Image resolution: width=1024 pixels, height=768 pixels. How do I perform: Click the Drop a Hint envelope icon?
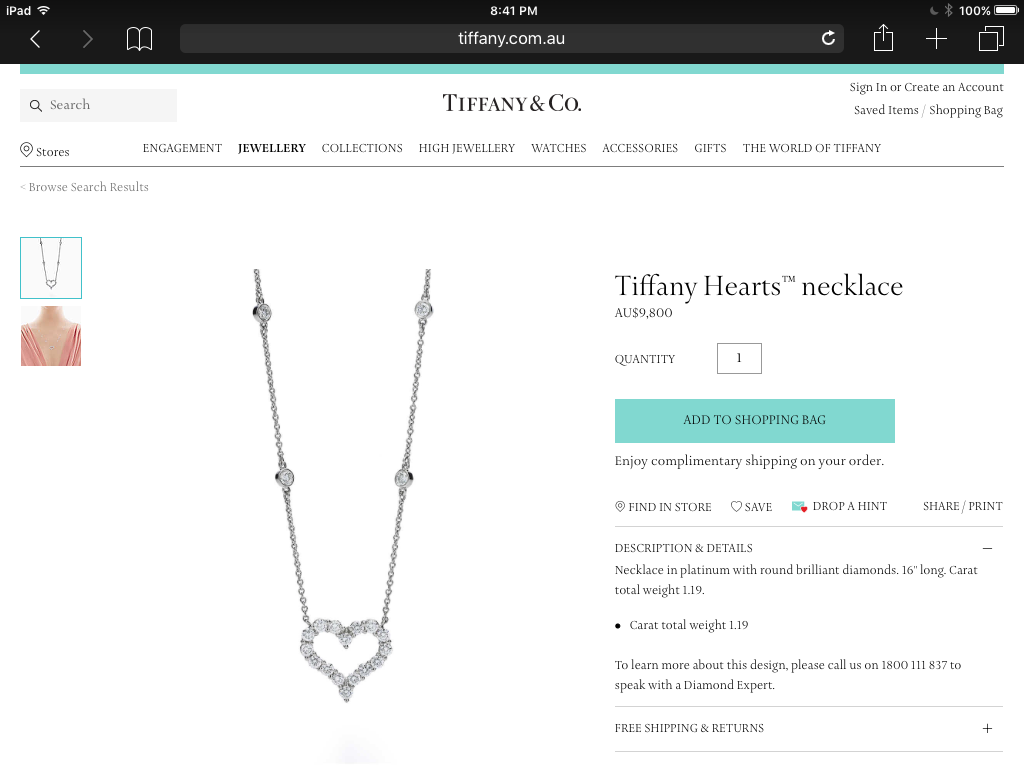[799, 506]
